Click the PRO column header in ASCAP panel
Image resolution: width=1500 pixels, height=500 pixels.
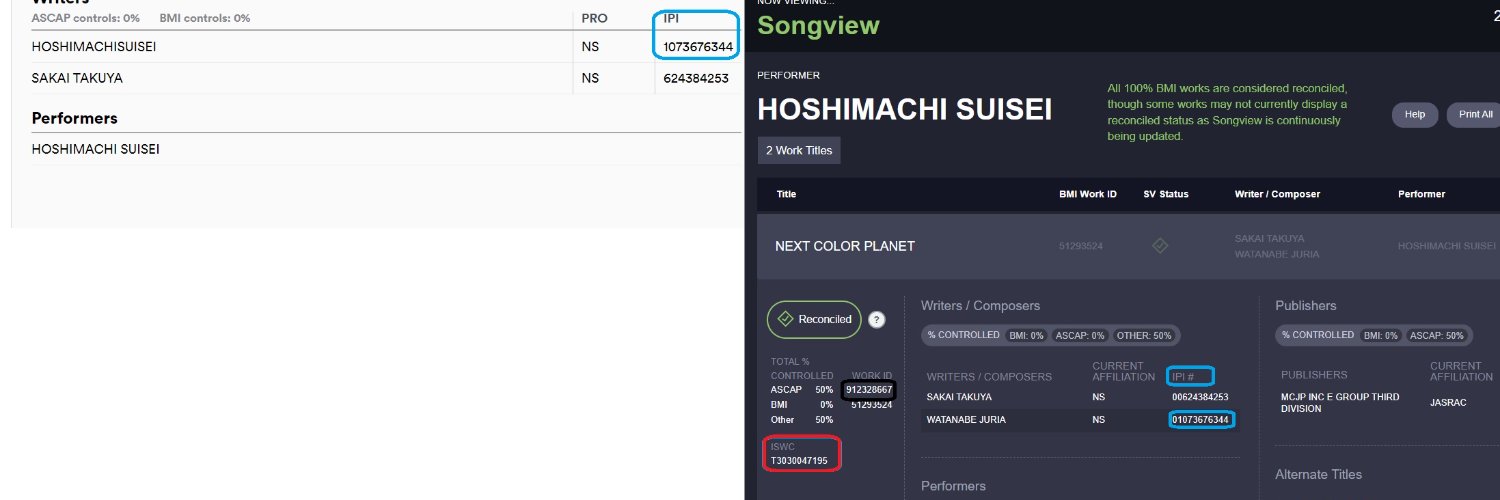594,18
